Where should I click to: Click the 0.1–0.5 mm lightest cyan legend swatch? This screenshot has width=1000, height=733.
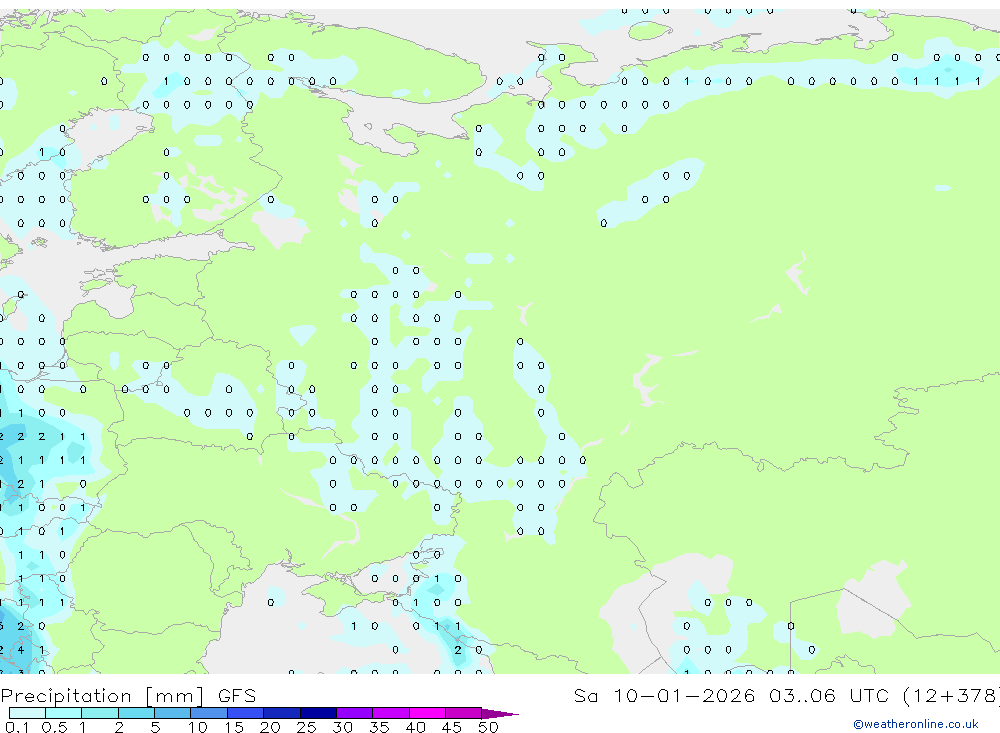[27, 713]
